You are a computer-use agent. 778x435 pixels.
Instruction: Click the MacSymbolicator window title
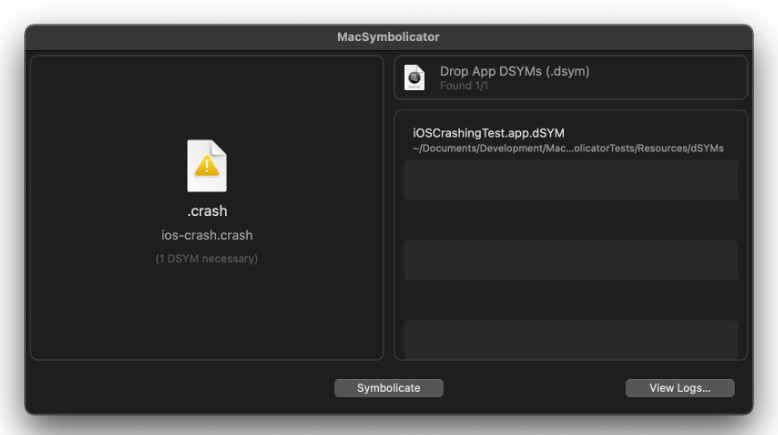point(389,37)
